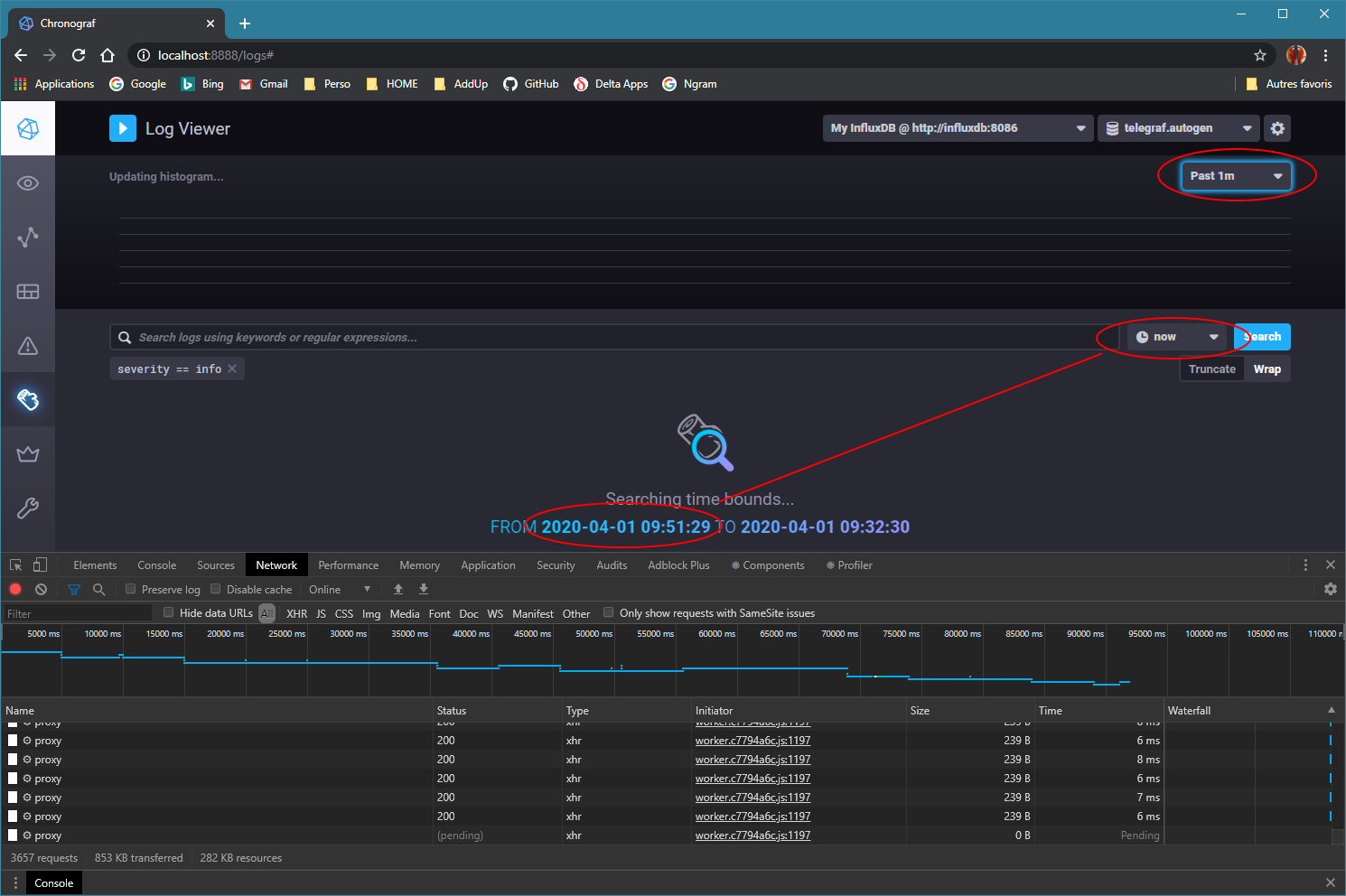The image size is (1346, 896).
Task: Open the telegraf.autogen database dropdown
Action: point(1178,127)
